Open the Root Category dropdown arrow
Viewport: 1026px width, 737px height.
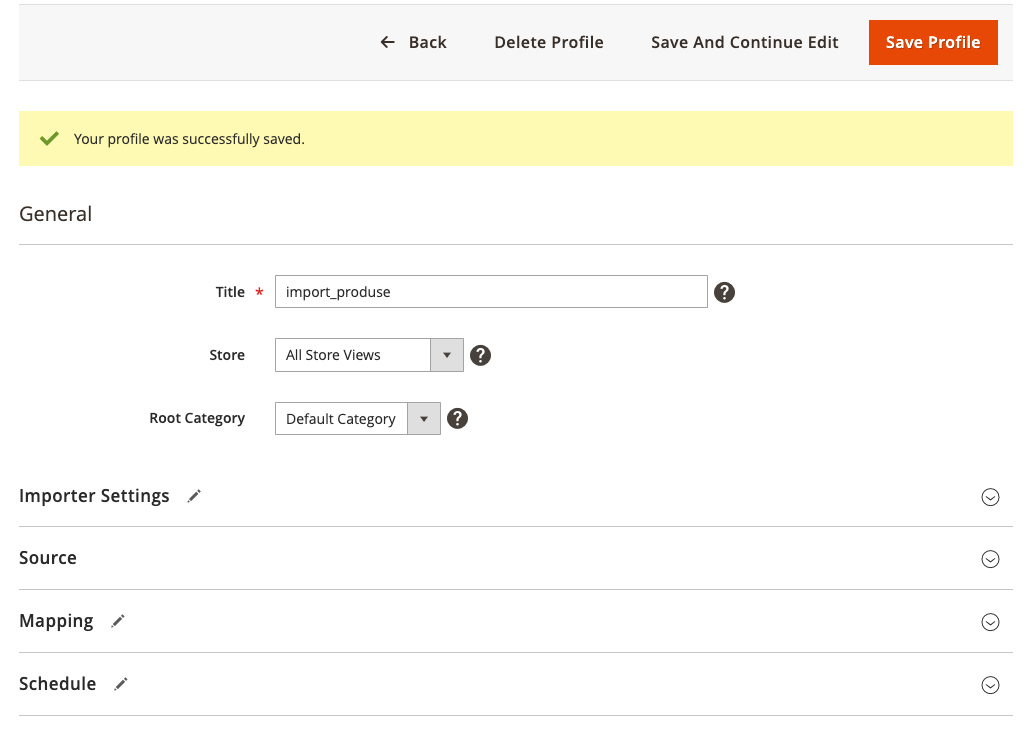[424, 419]
